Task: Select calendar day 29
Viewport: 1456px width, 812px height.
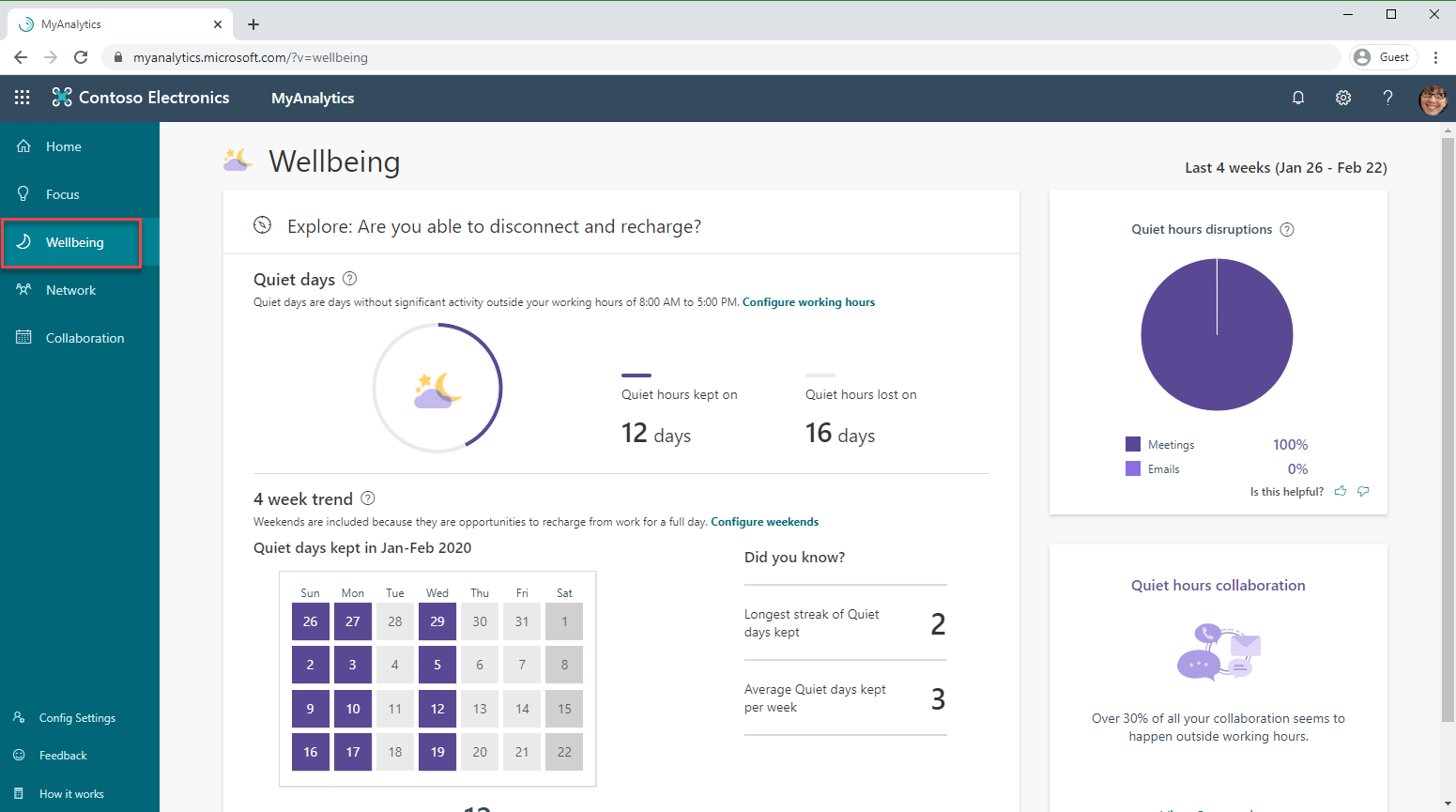Action: click(x=437, y=621)
